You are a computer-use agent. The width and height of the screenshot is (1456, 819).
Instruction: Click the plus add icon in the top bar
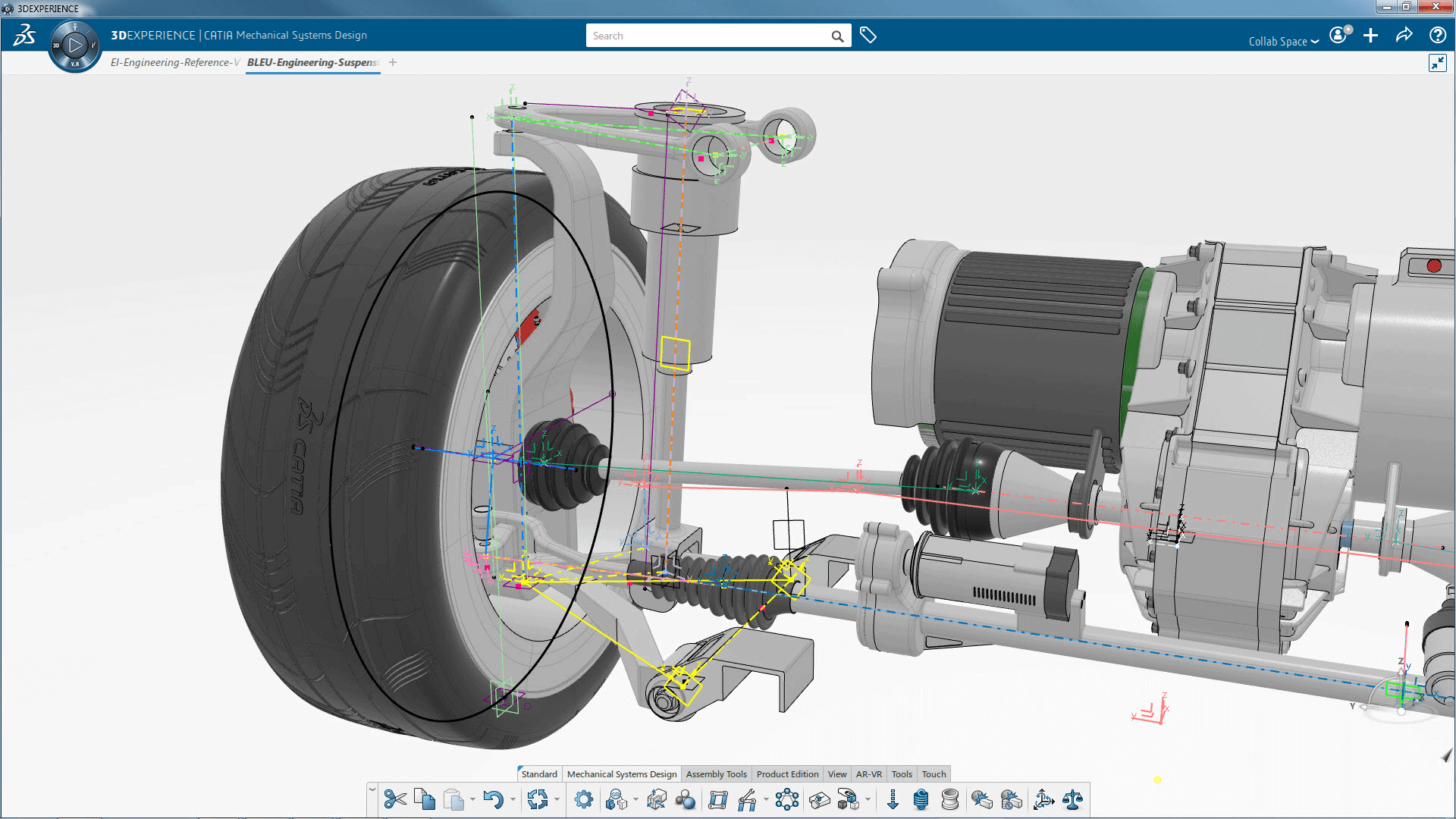pos(1370,36)
